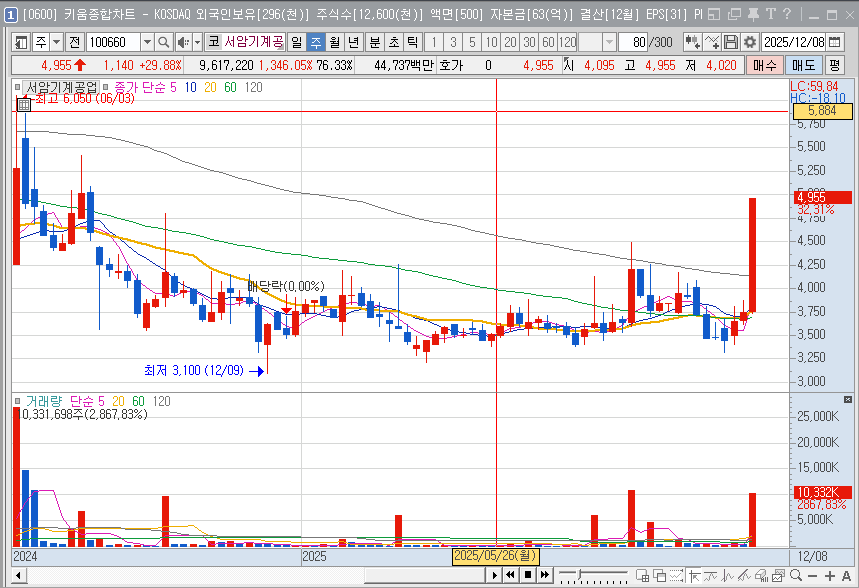The width and height of the screenshot is (859, 588).
Task: Open help question mark icon
Action: [787, 14]
